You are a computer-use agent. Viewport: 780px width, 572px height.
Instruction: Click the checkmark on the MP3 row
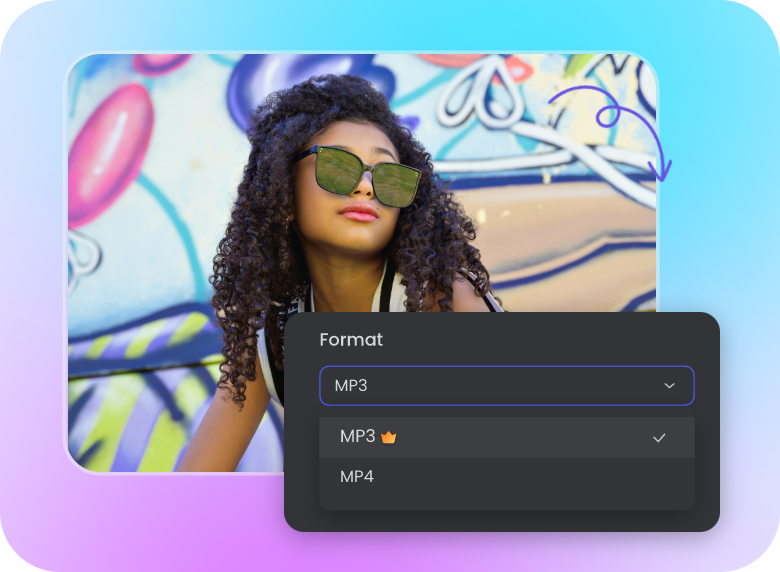pyautogui.click(x=659, y=438)
